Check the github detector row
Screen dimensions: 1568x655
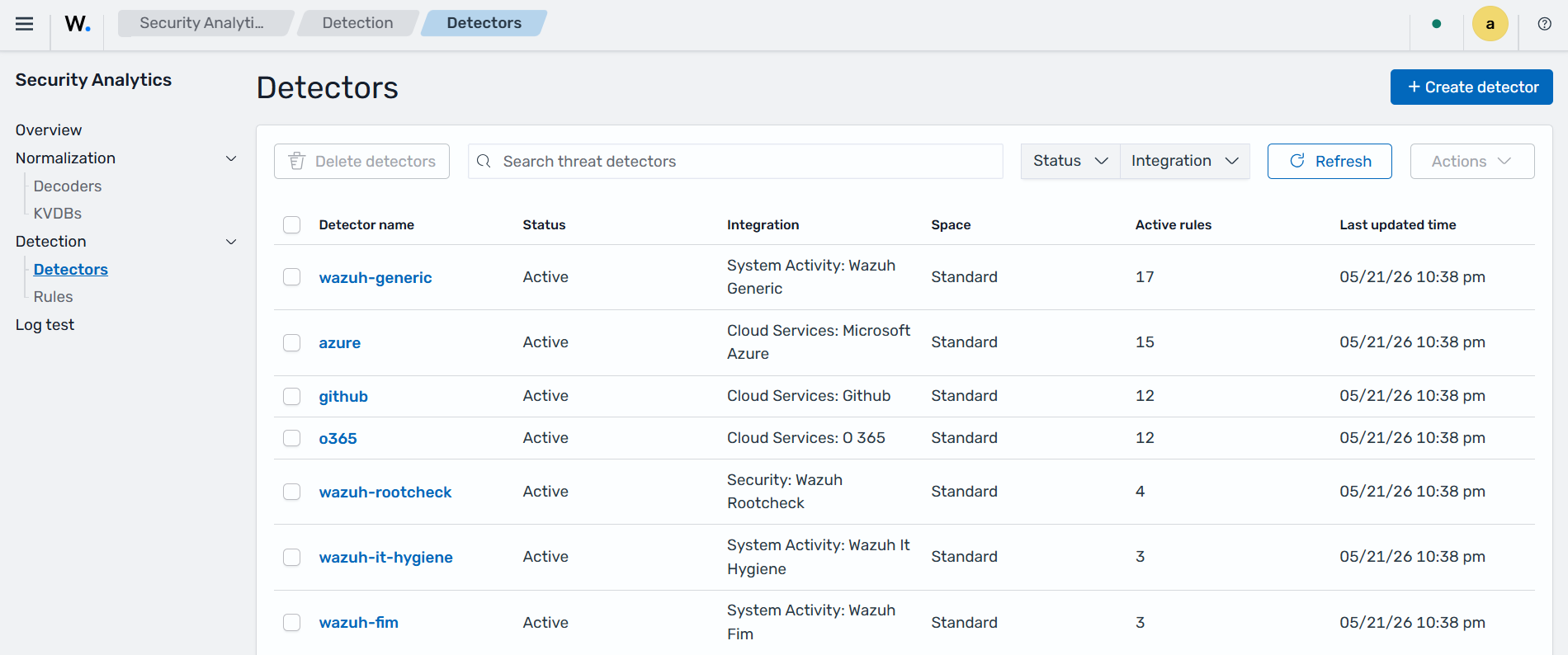point(292,397)
